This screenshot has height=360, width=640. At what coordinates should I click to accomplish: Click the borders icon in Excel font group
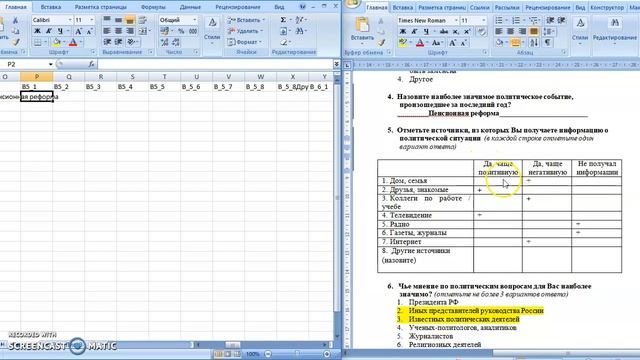click(x=38, y=42)
